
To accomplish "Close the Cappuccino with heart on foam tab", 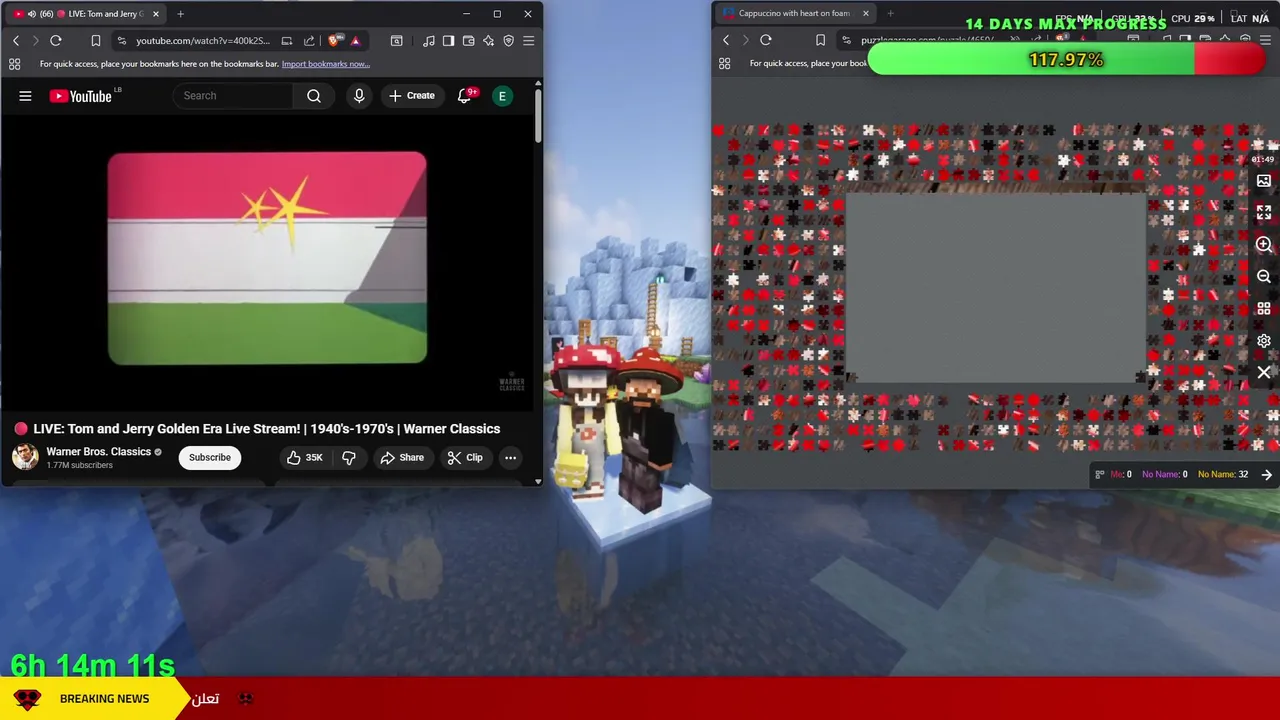I will point(865,13).
